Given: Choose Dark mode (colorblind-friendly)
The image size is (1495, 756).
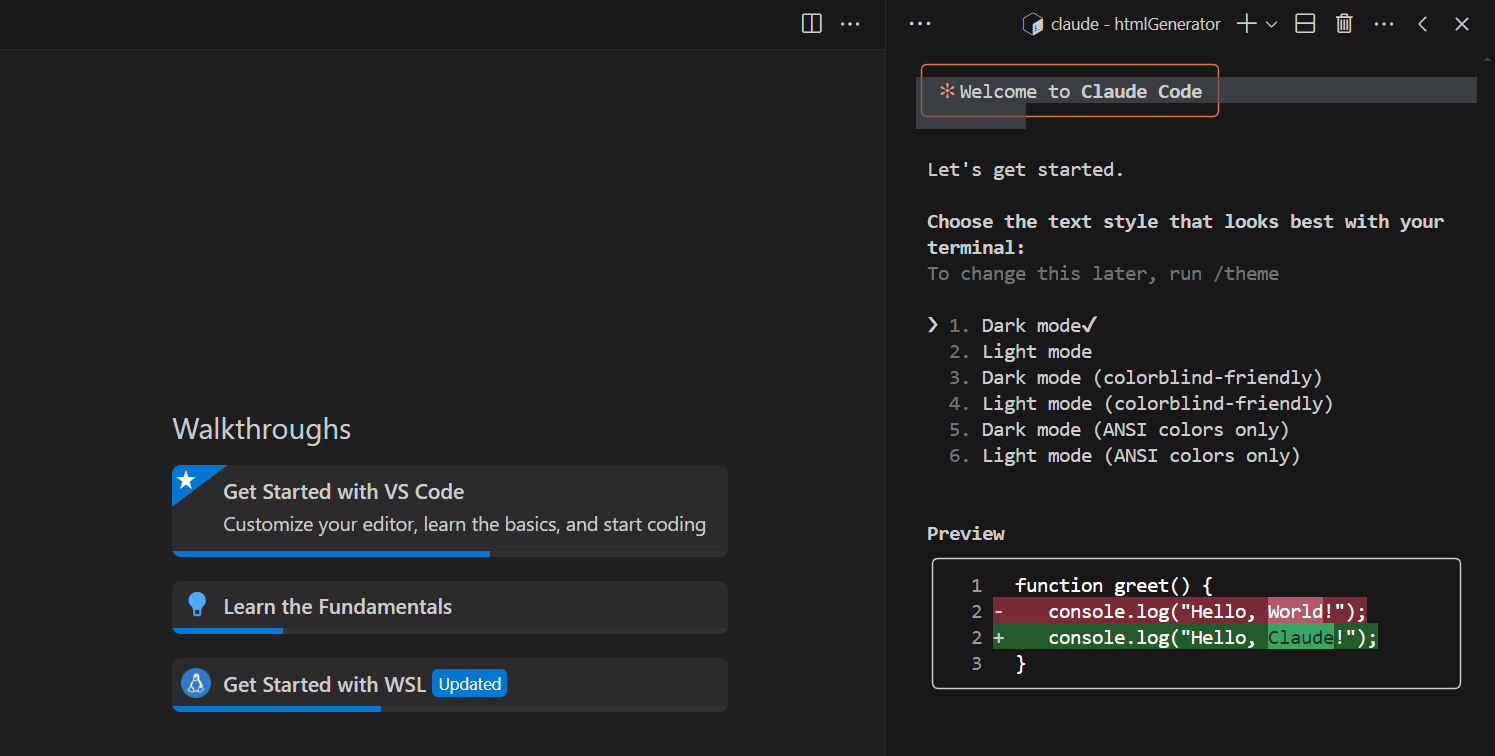Looking at the screenshot, I should pyautogui.click(x=1136, y=377).
